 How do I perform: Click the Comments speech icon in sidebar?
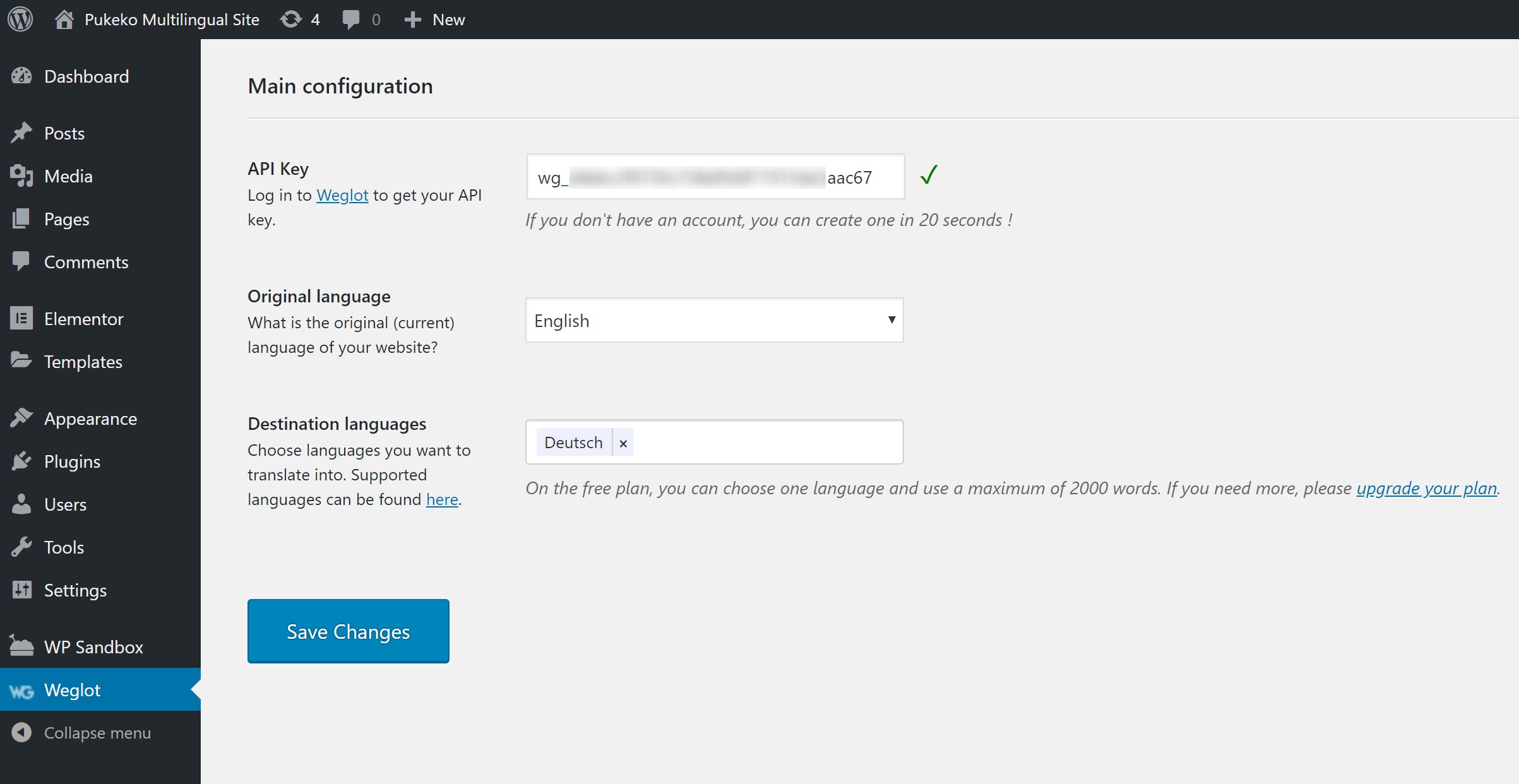(21, 262)
